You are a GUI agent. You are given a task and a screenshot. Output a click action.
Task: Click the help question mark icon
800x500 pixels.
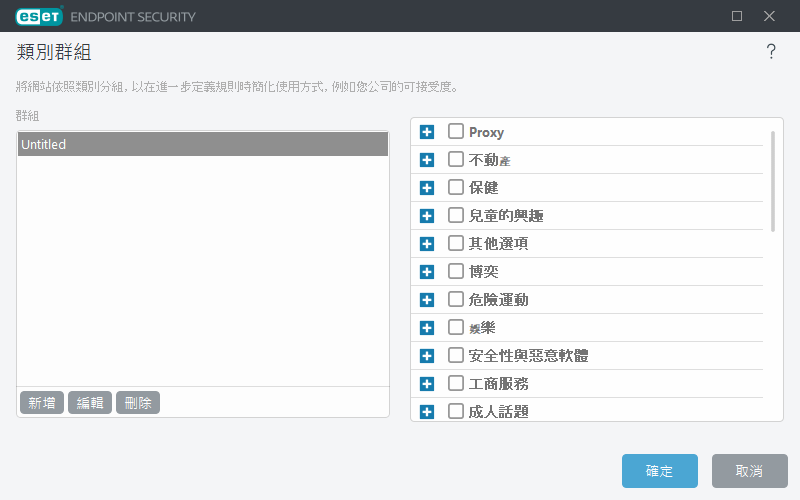coord(771,52)
